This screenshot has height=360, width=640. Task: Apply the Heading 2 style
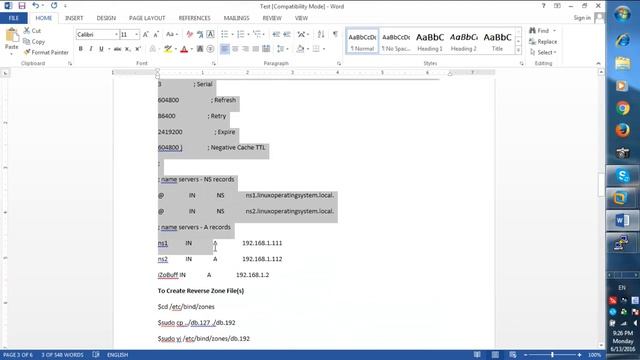[463, 41]
